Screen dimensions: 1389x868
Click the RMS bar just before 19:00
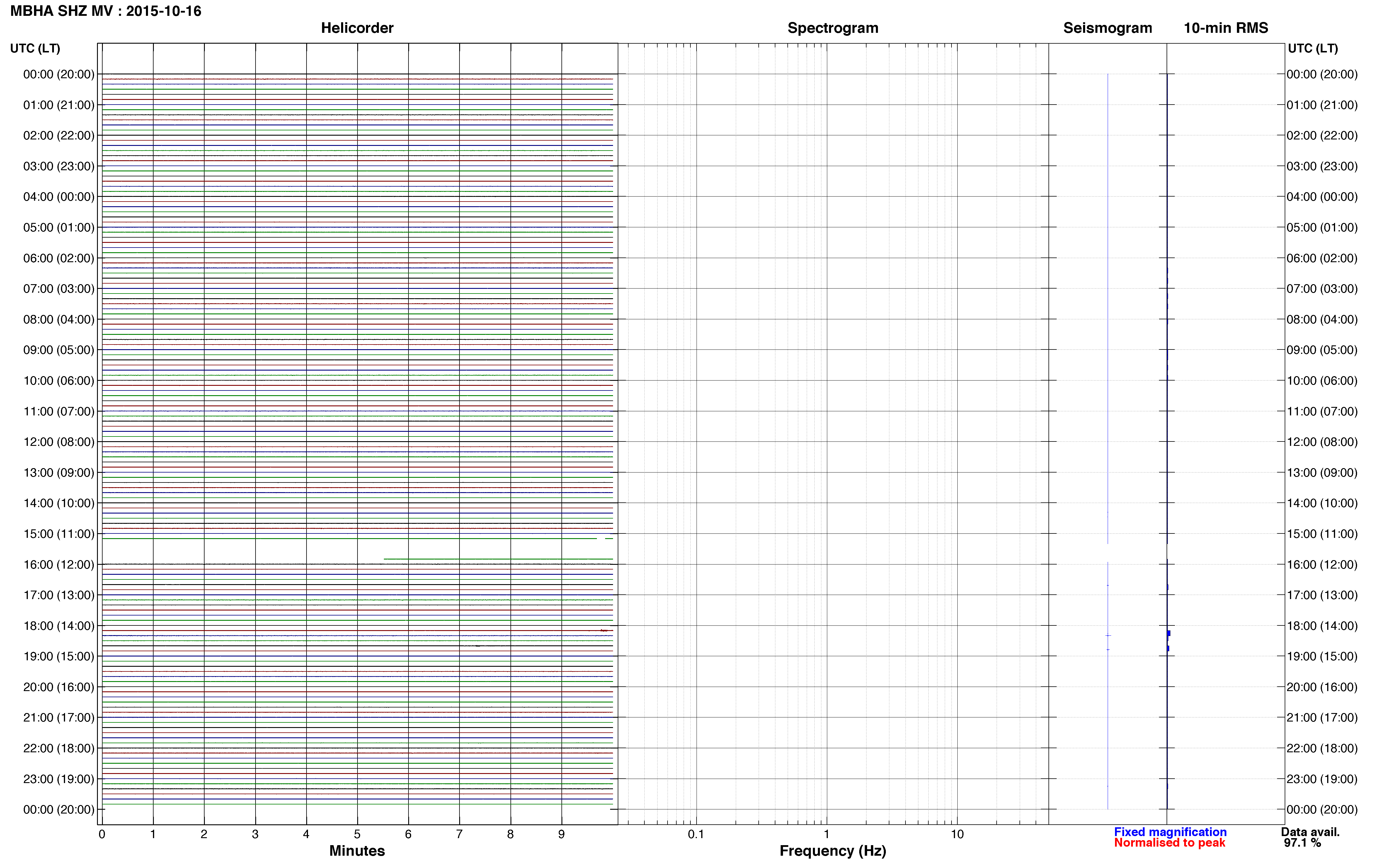coord(1168,648)
